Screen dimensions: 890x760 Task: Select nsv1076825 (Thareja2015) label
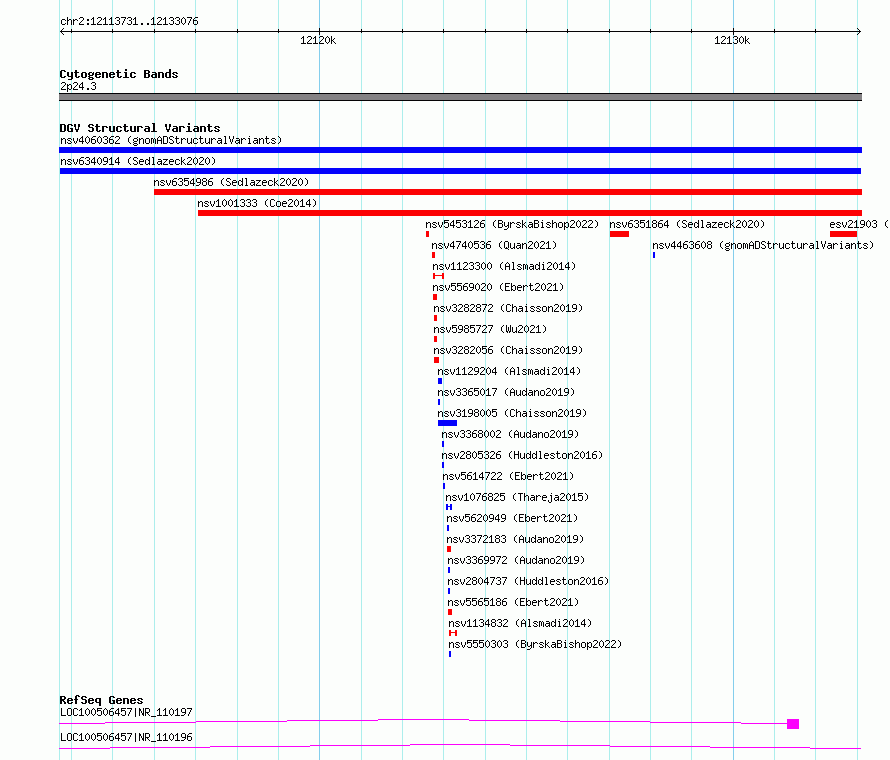(517, 497)
